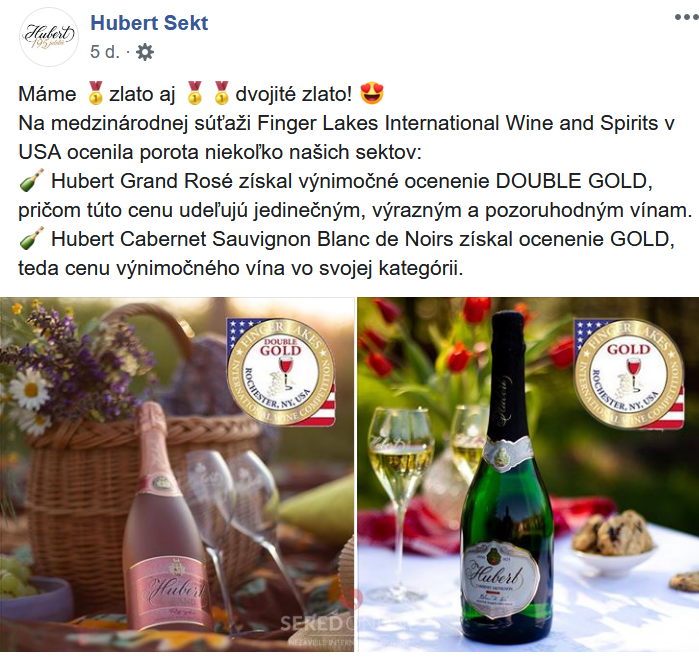Click the Gold Finger Lakes medal badge
The width and height of the screenshot is (699, 665).
(629, 373)
